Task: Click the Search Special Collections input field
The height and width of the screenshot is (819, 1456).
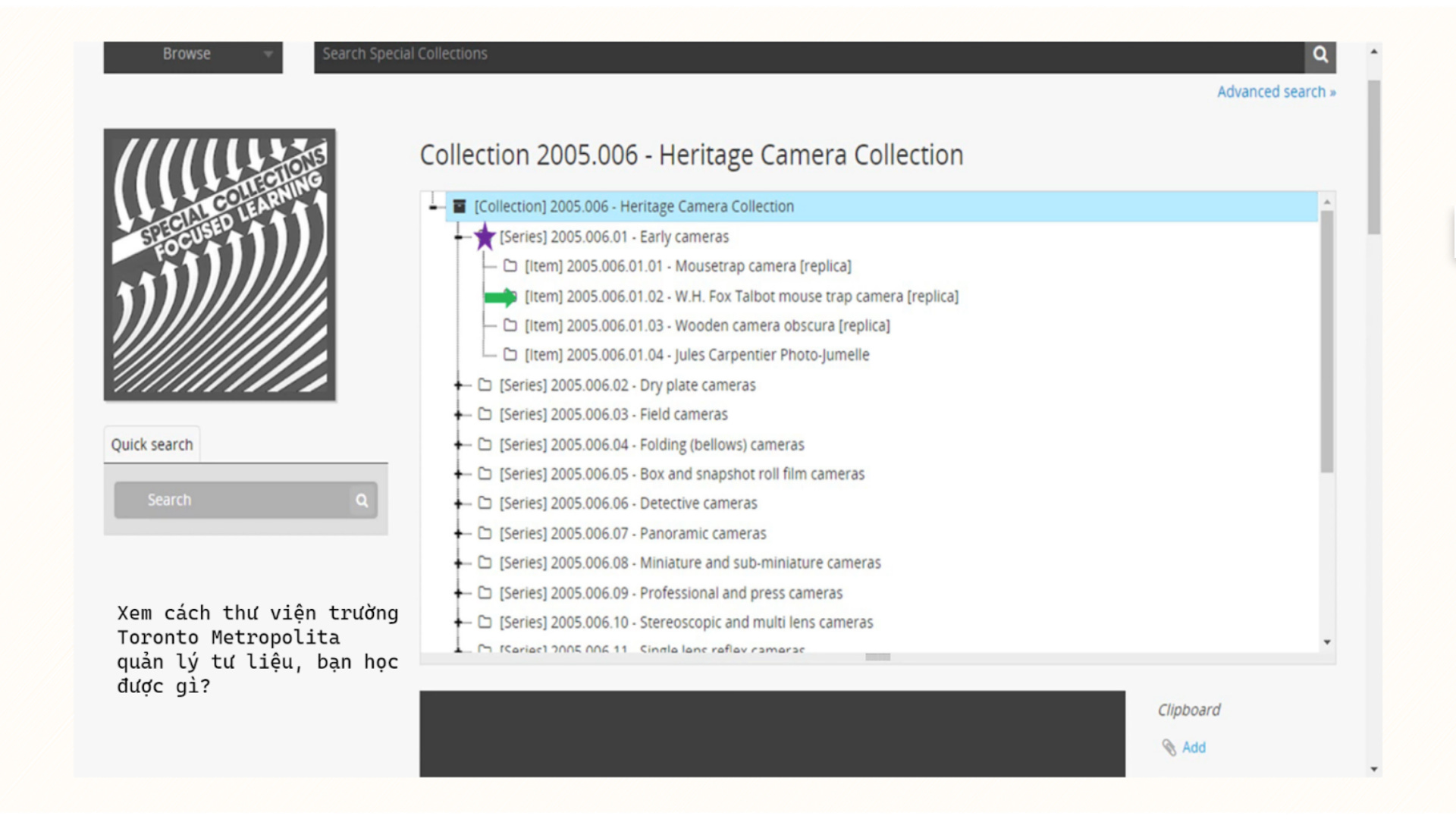Action: pyautogui.click(x=808, y=55)
